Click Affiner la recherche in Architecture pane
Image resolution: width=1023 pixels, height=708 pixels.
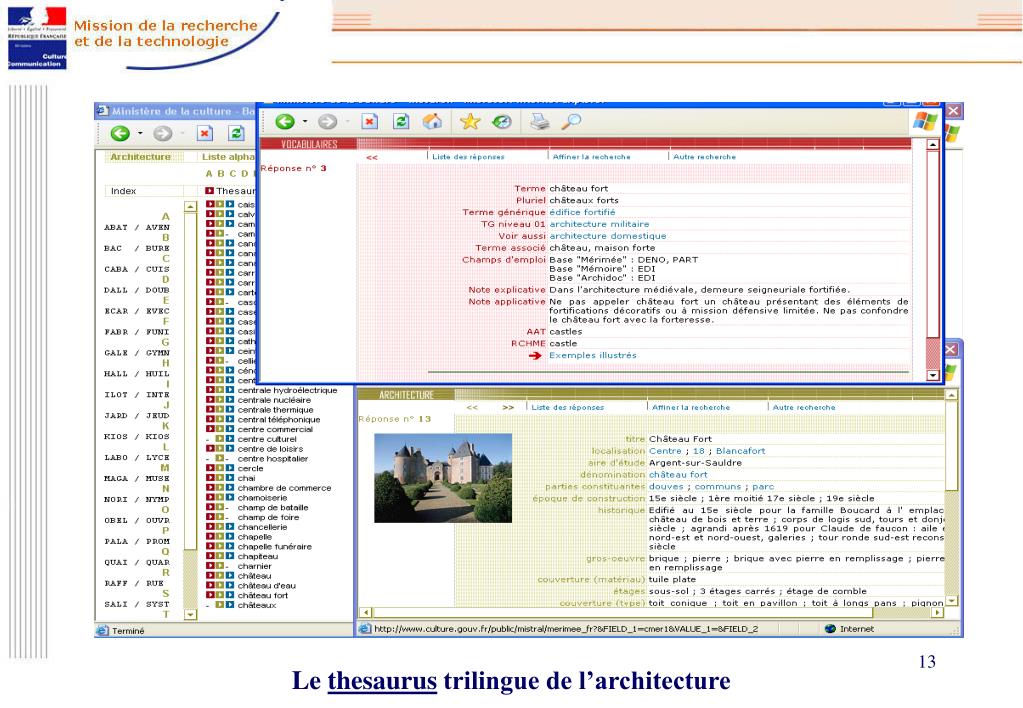point(691,407)
